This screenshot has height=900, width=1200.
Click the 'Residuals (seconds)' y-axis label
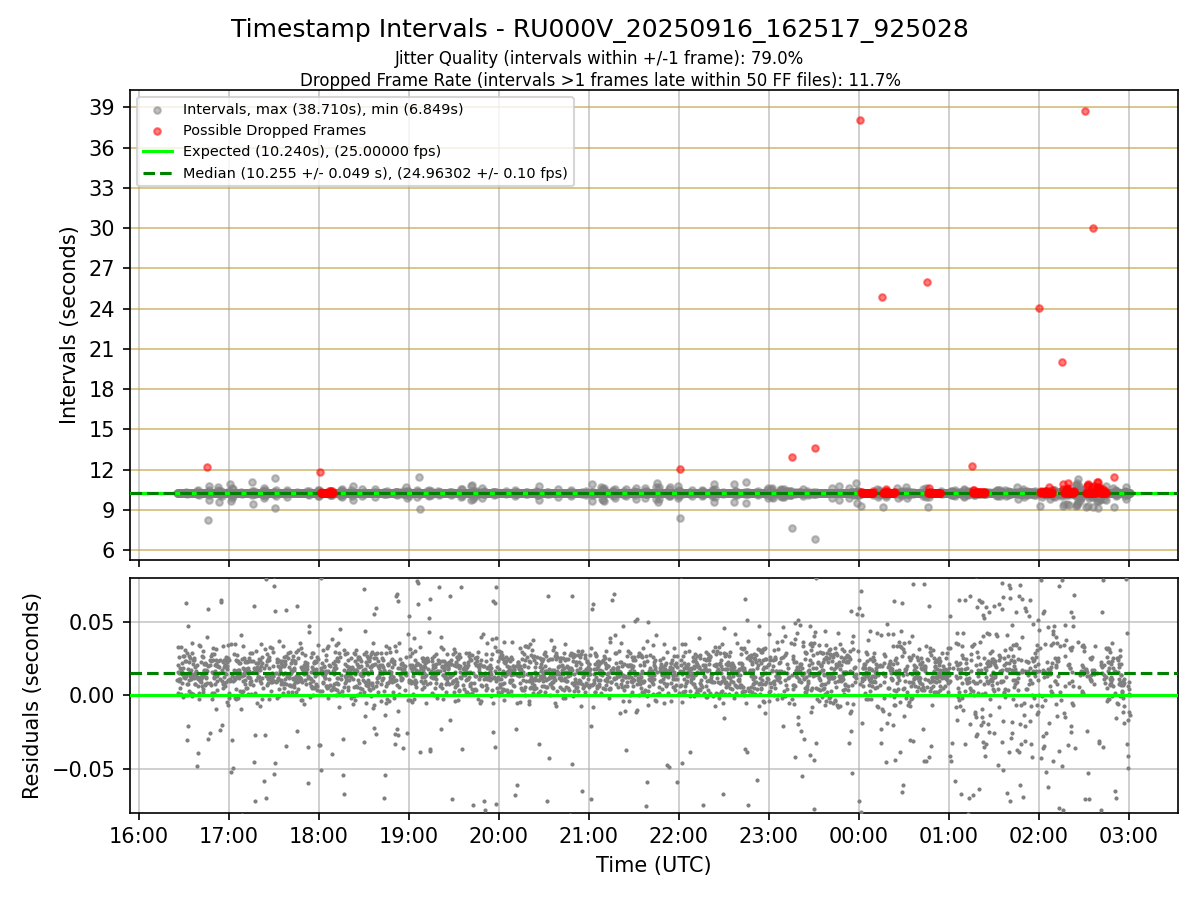(x=32, y=696)
